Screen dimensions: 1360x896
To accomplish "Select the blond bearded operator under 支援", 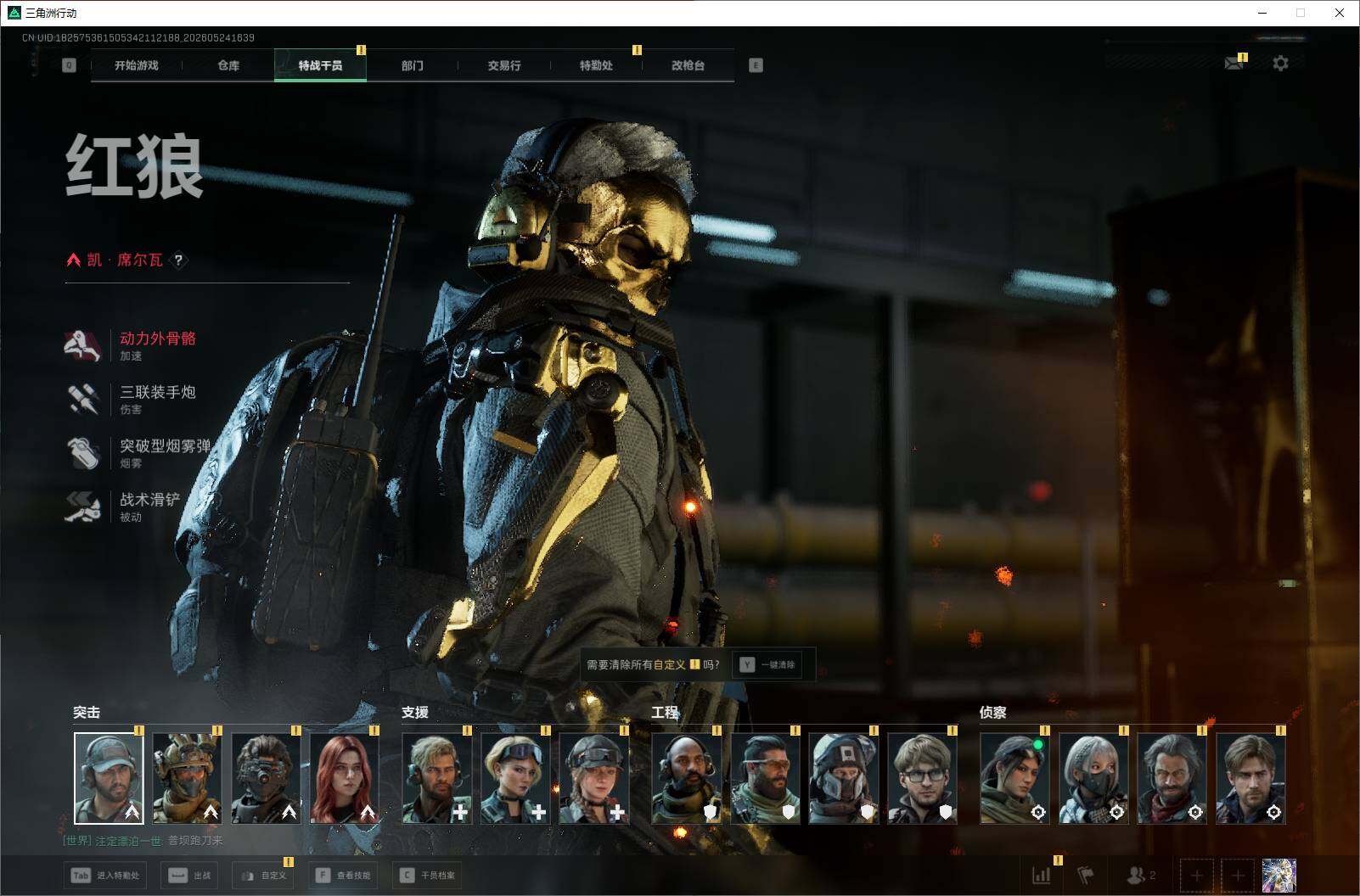I will point(436,778).
